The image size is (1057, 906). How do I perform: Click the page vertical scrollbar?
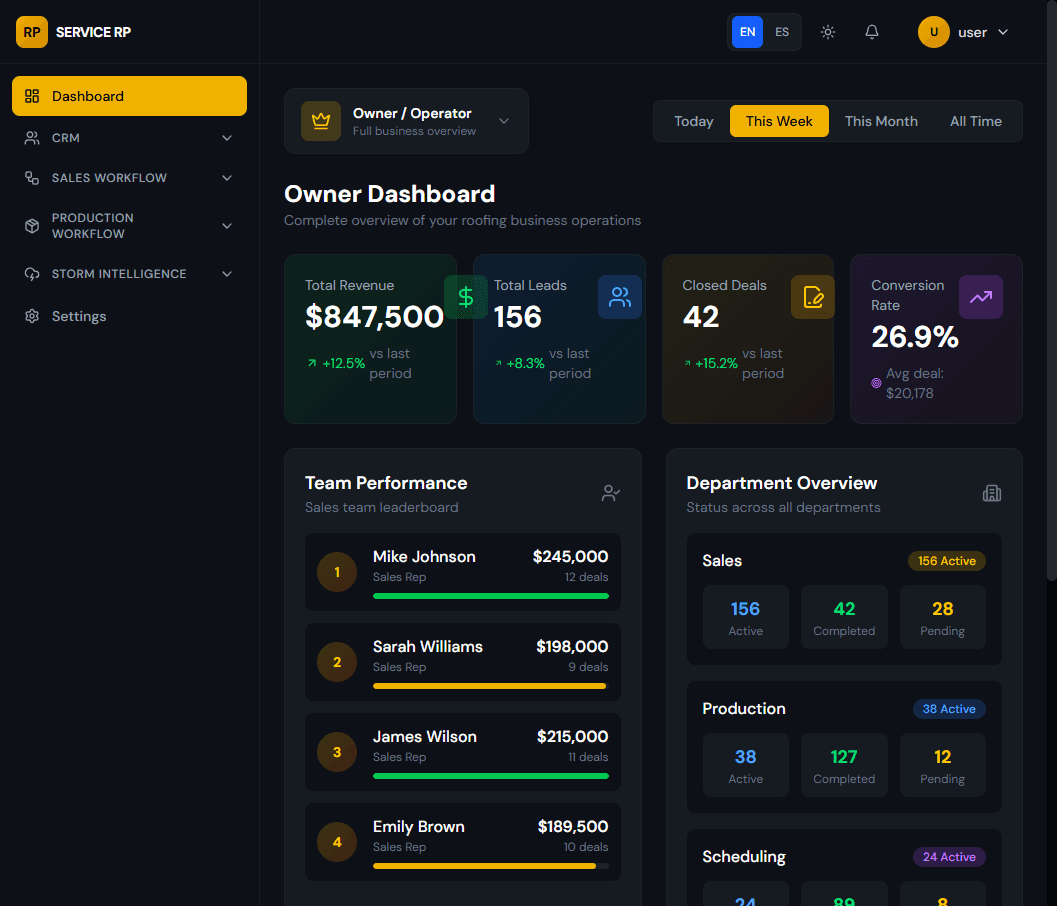click(x=1050, y=300)
